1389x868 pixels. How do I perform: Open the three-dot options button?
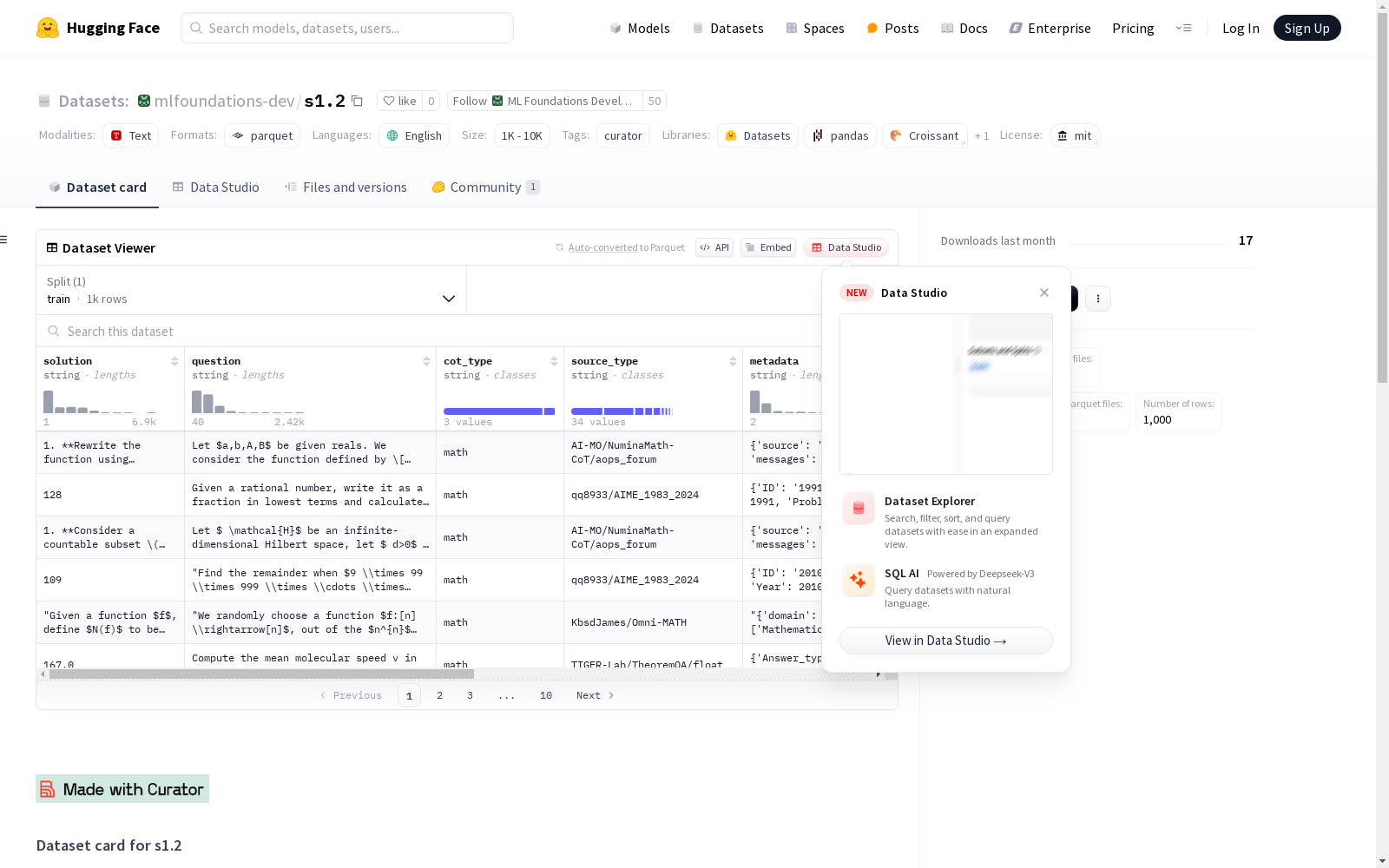[1098, 299]
